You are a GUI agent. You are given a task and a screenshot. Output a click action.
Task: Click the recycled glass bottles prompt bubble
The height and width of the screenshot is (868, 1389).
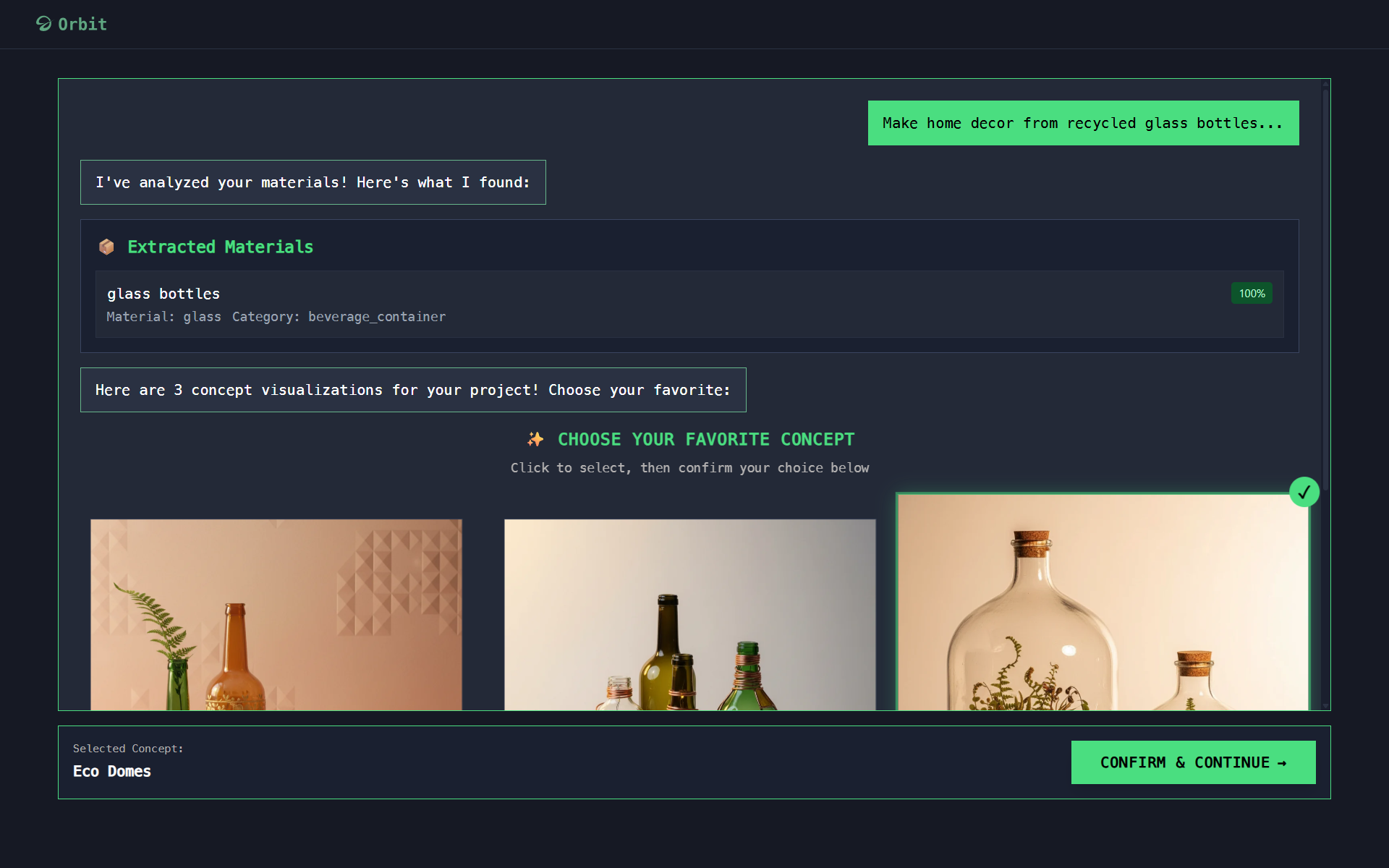1083,124
